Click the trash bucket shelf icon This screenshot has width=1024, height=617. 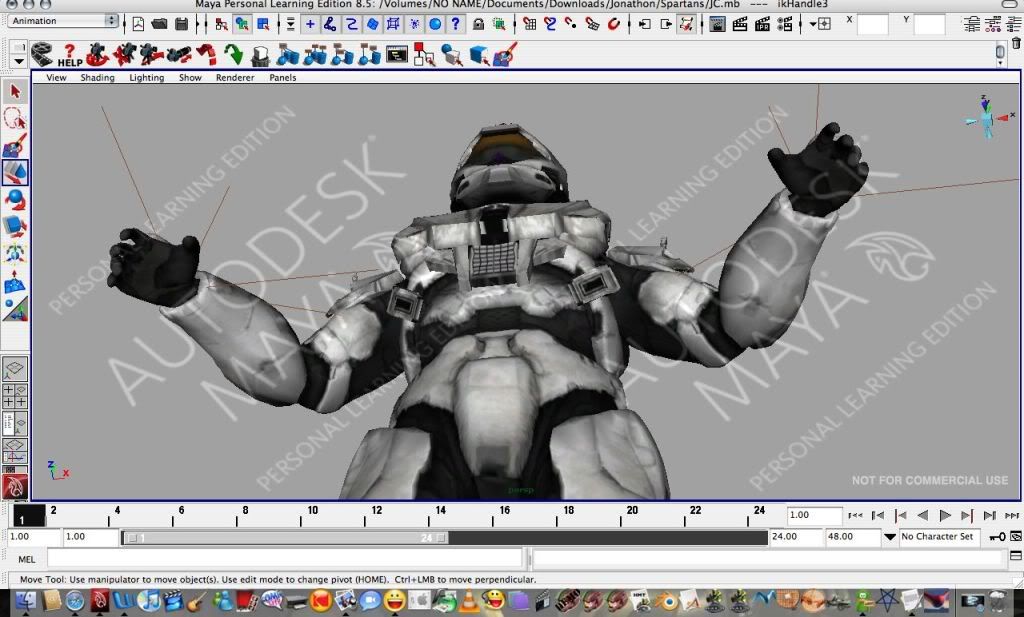(x=260, y=55)
